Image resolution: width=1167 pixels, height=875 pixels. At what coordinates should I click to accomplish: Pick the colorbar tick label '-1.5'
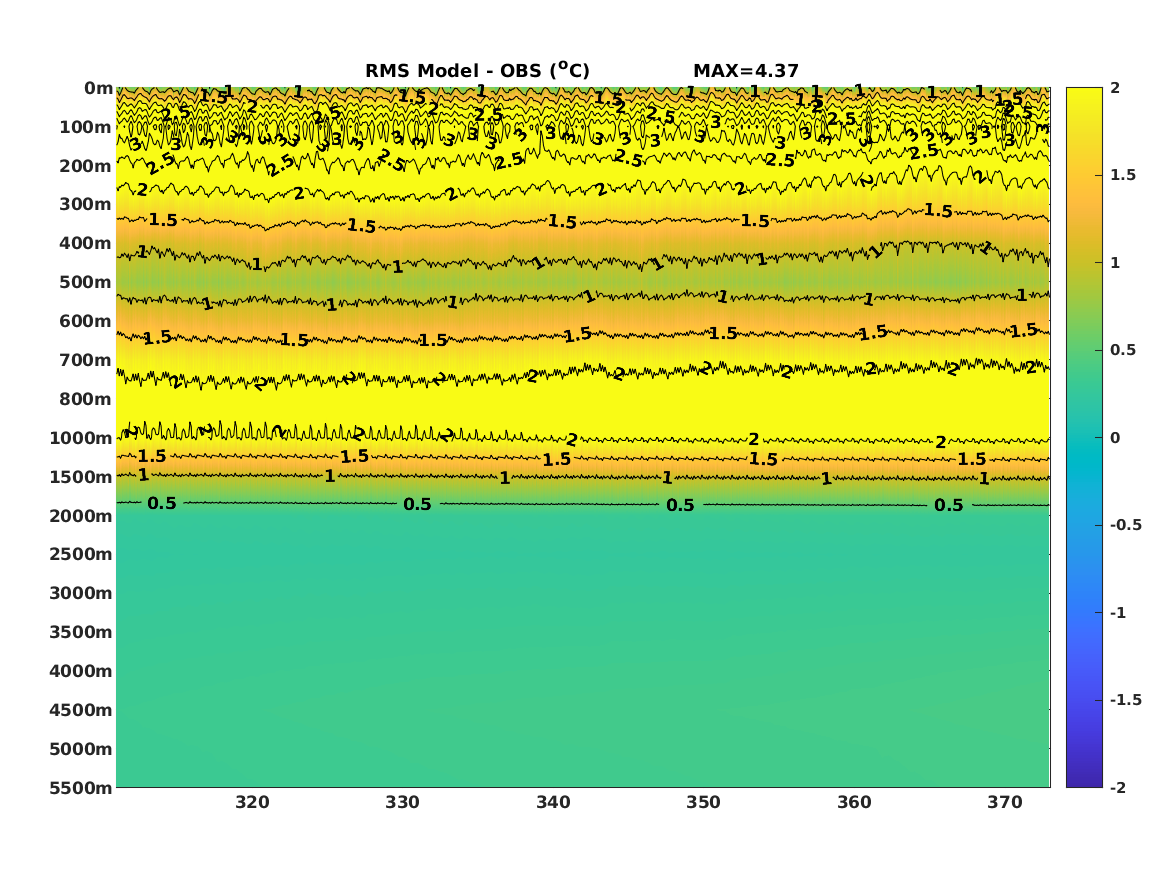(1126, 699)
